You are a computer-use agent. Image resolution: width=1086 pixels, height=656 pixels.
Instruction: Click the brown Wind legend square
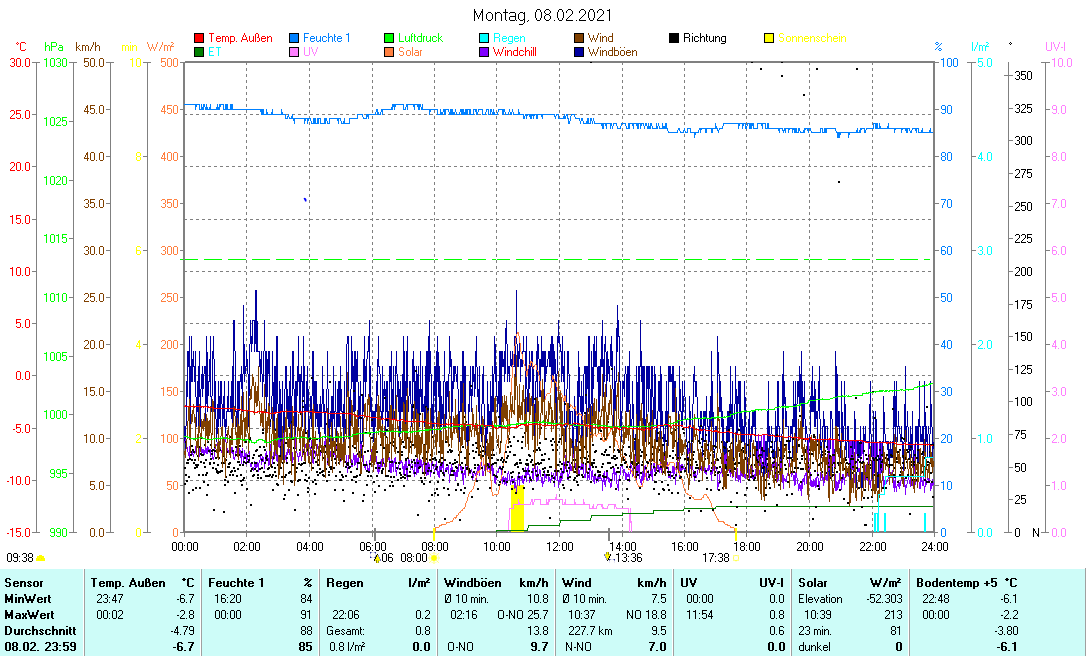pos(579,38)
